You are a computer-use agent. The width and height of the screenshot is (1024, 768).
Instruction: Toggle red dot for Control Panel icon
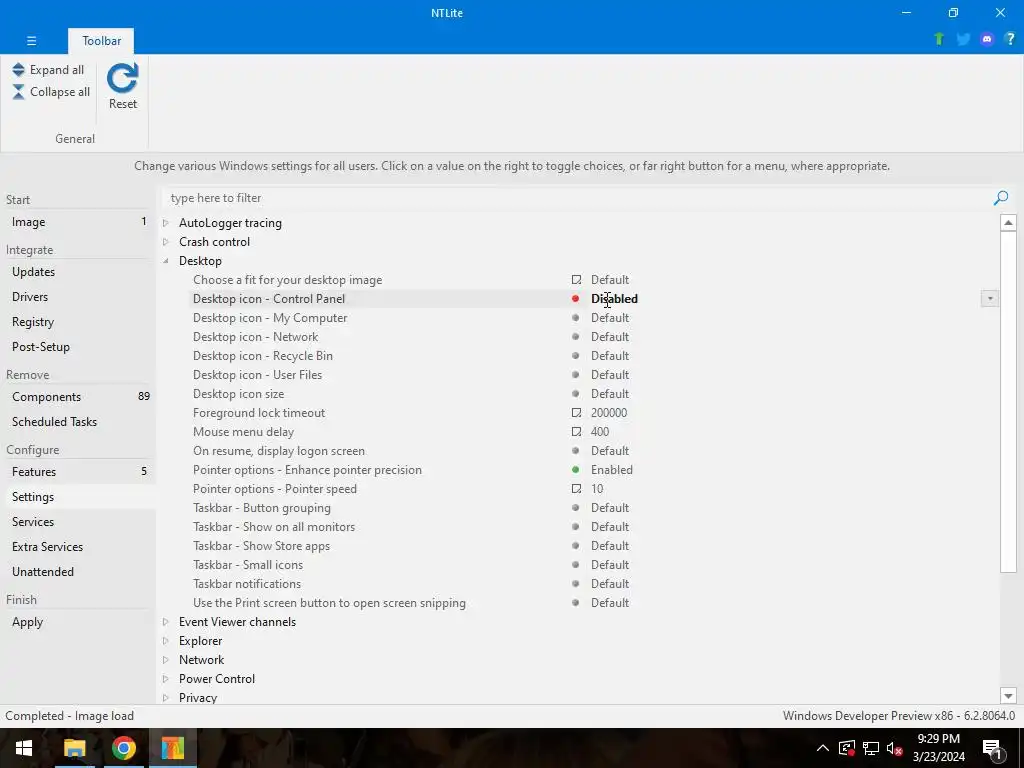(575, 298)
